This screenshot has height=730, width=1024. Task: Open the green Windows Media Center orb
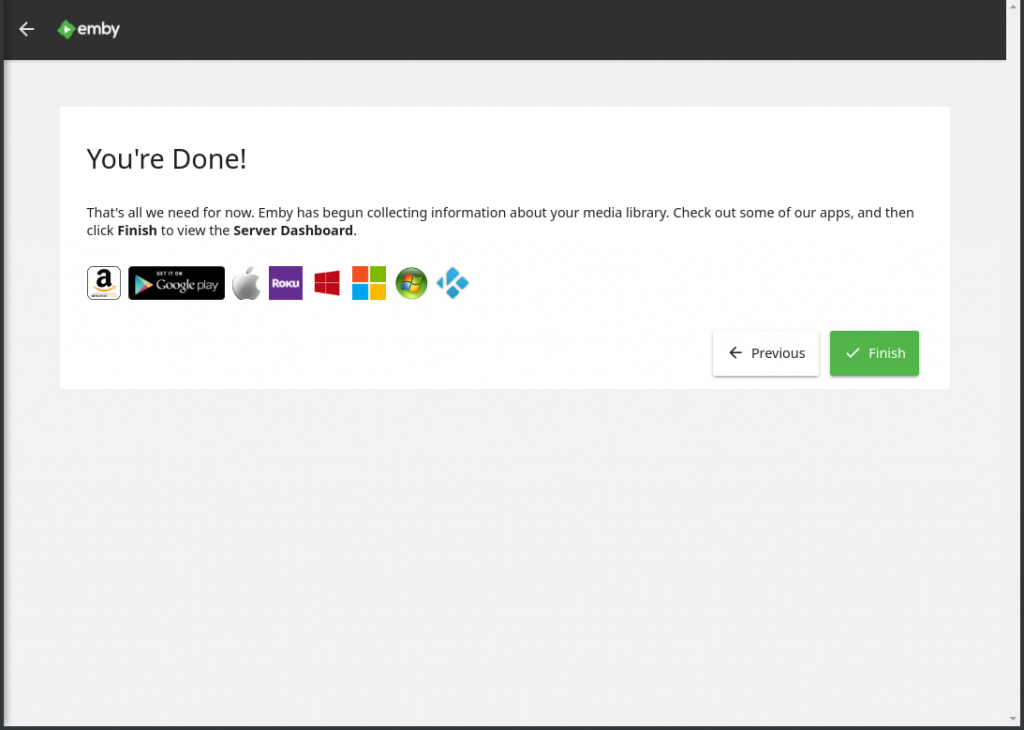[x=411, y=283]
